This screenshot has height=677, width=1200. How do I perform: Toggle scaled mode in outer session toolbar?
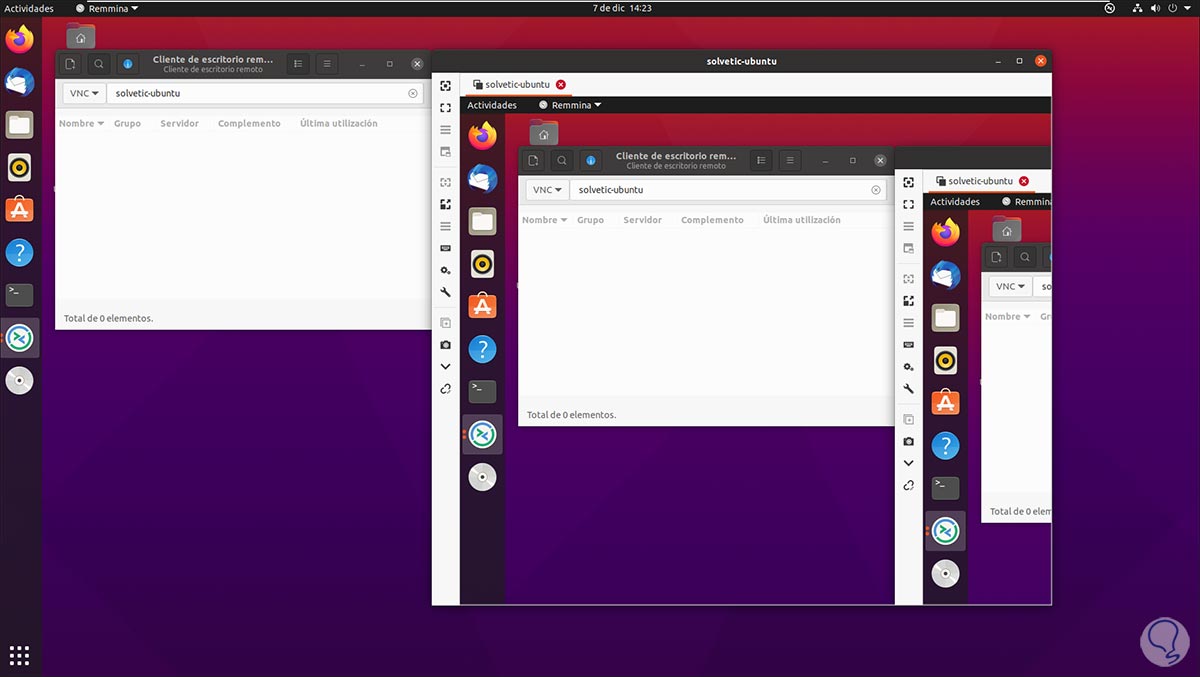(x=445, y=204)
